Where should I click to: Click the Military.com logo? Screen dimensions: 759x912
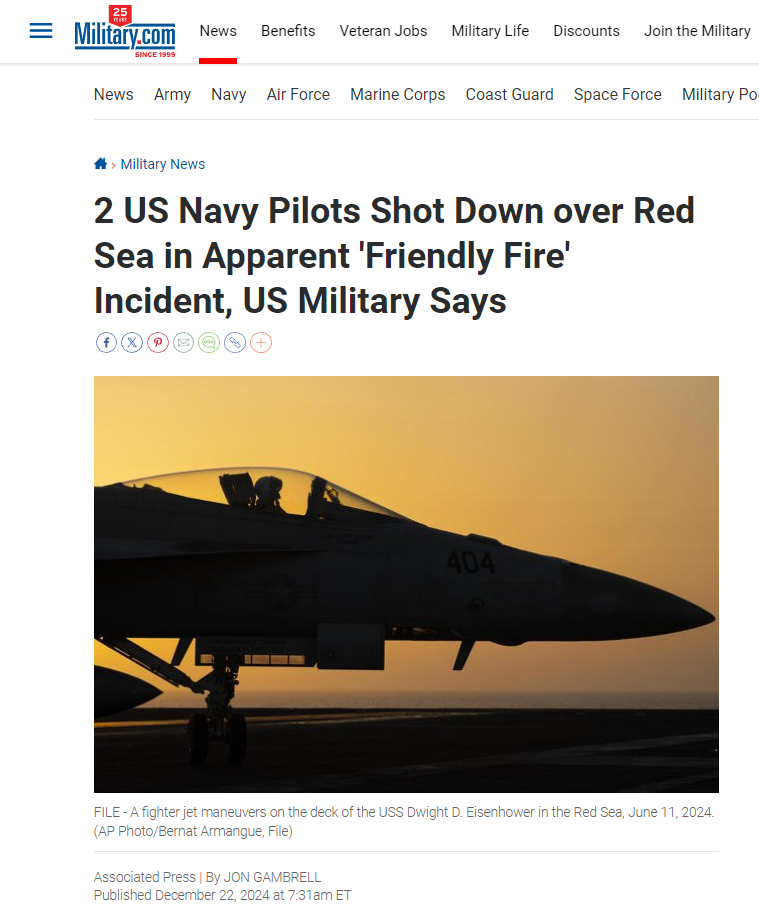coord(124,31)
